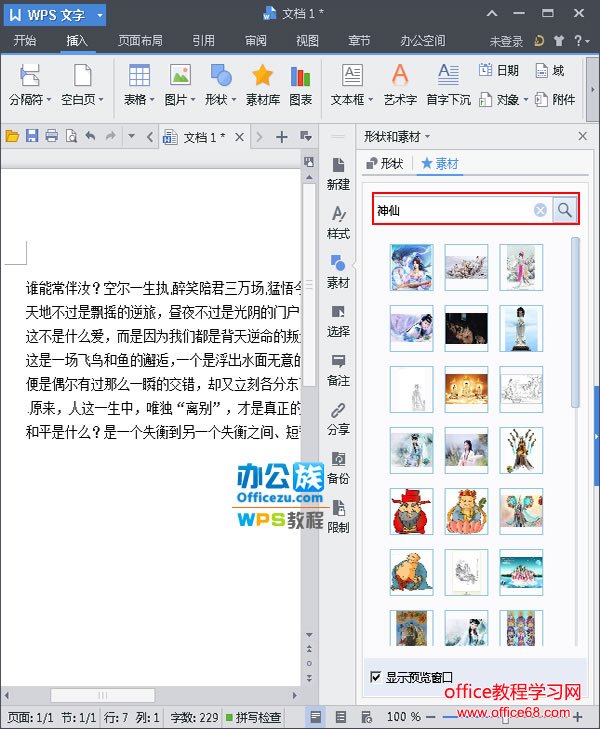Switch to the 形状 tab in side panel
The image size is (600, 729).
(x=385, y=164)
